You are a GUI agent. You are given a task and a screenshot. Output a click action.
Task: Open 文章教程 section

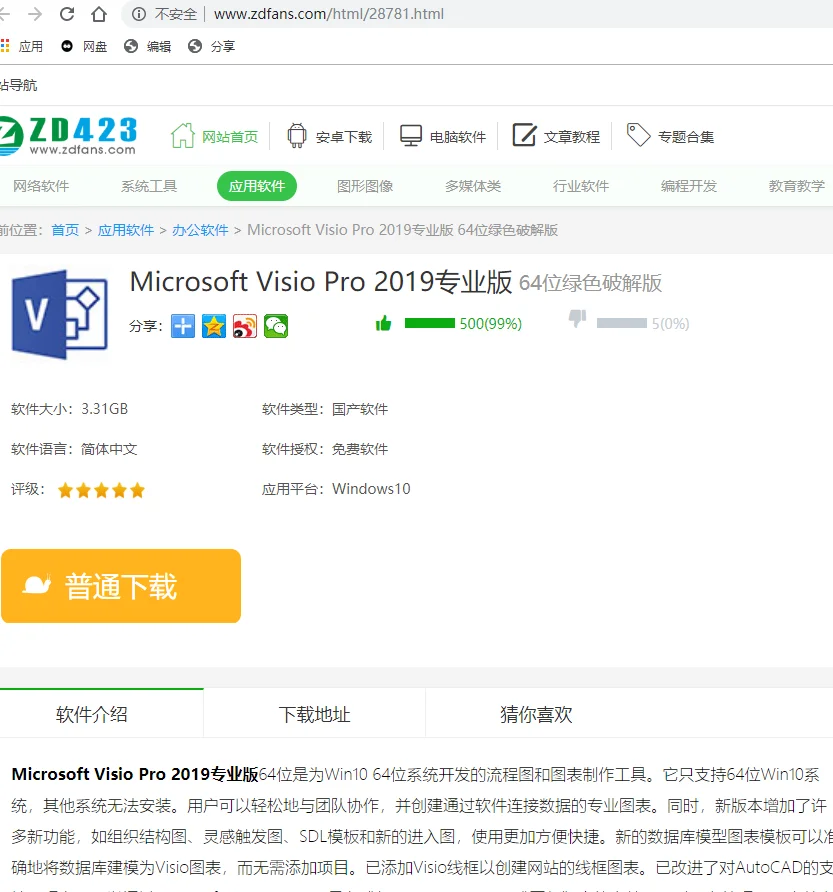click(x=556, y=136)
